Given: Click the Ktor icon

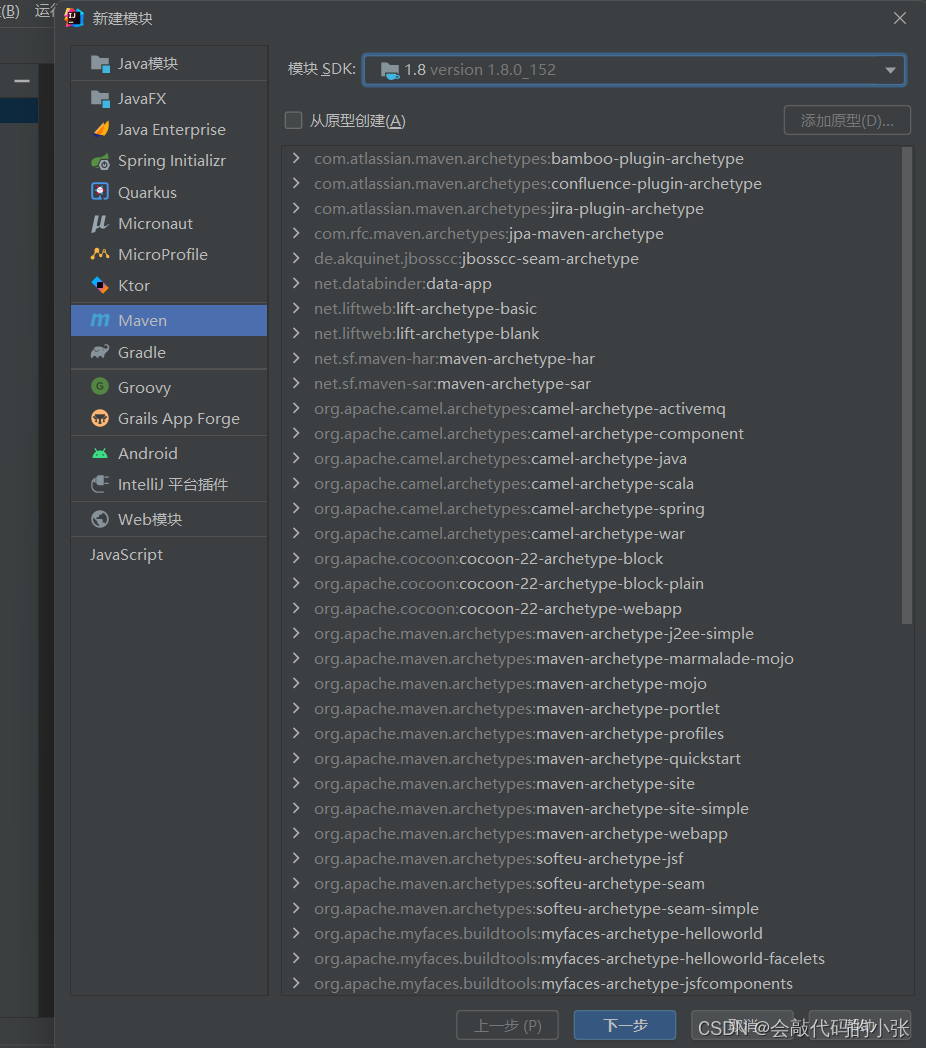Looking at the screenshot, I should pos(100,285).
